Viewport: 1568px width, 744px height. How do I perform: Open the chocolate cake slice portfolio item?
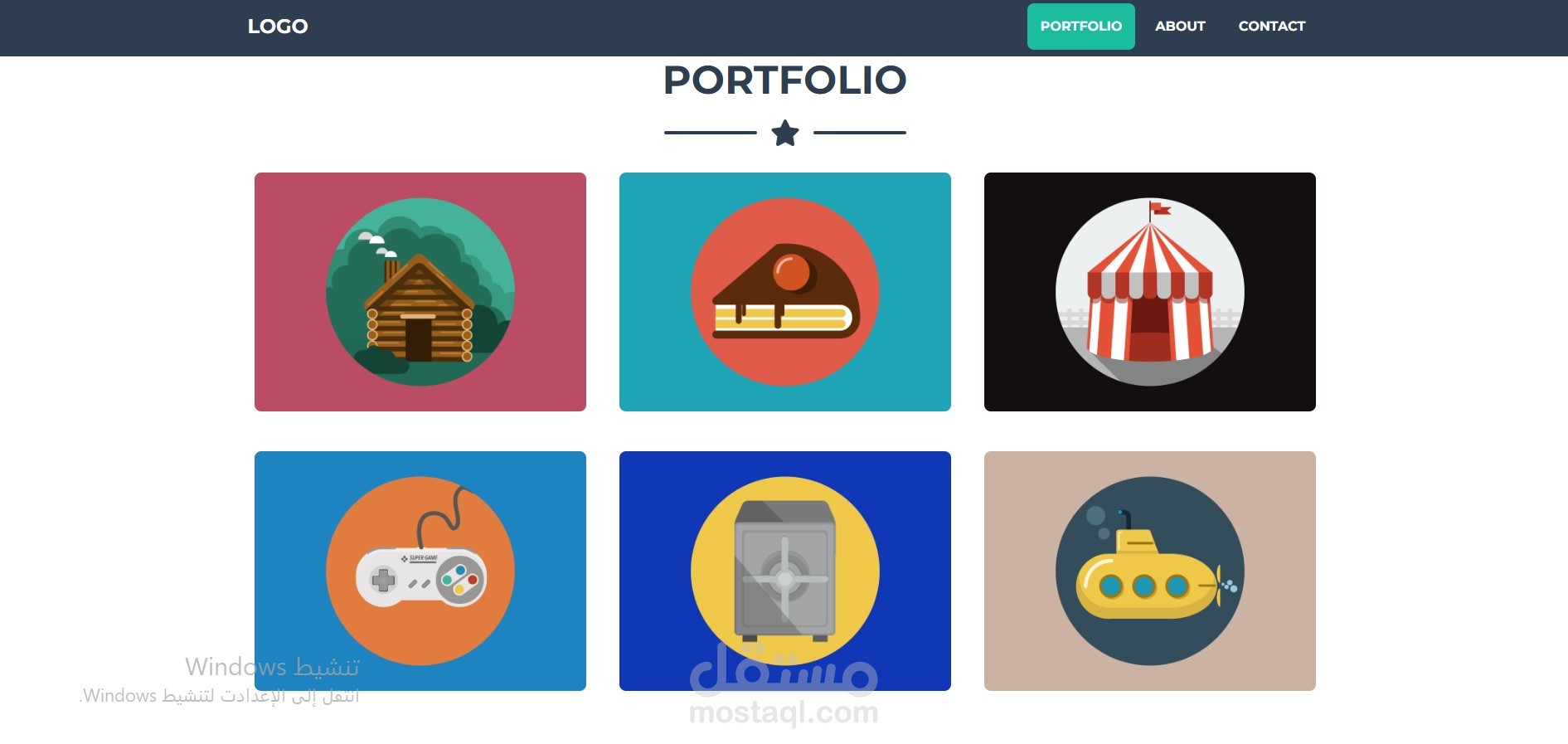(785, 292)
